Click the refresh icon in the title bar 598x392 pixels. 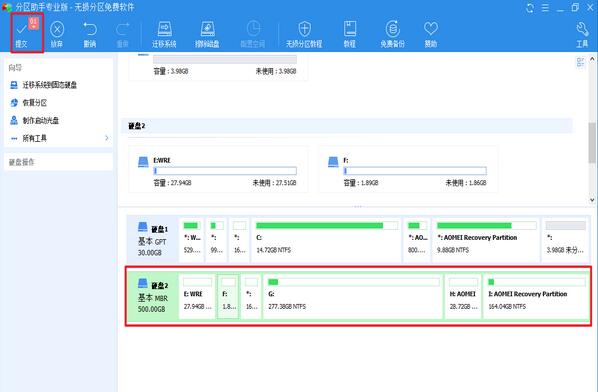530,8
